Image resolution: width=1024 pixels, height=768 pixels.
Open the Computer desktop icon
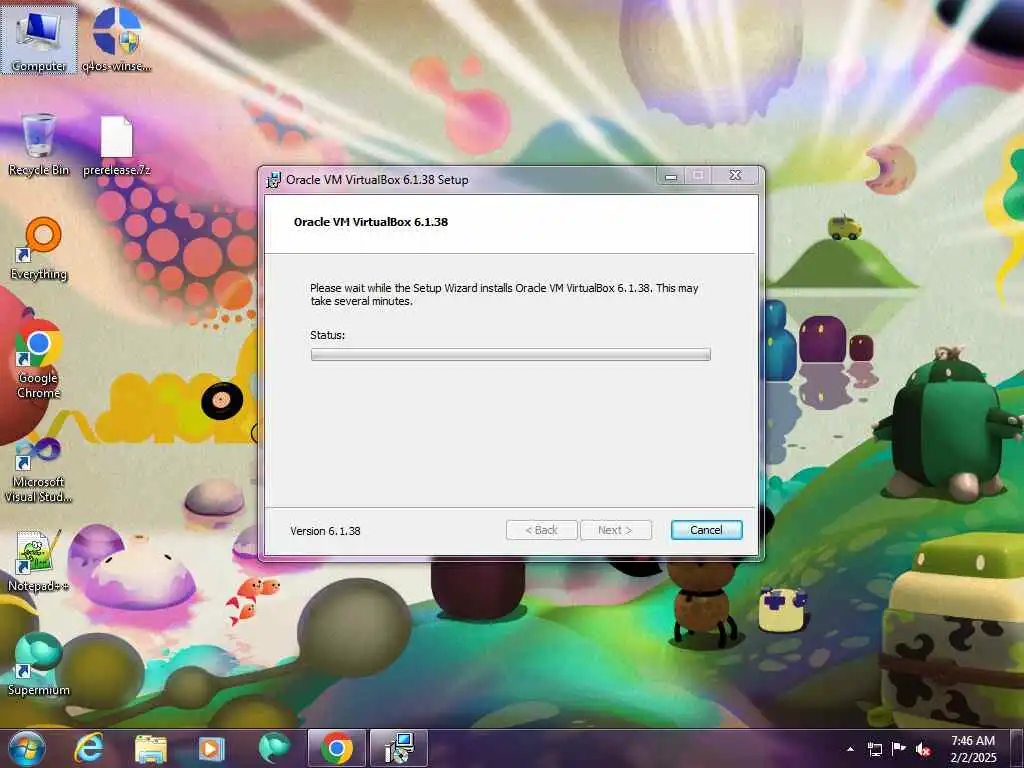tap(39, 40)
